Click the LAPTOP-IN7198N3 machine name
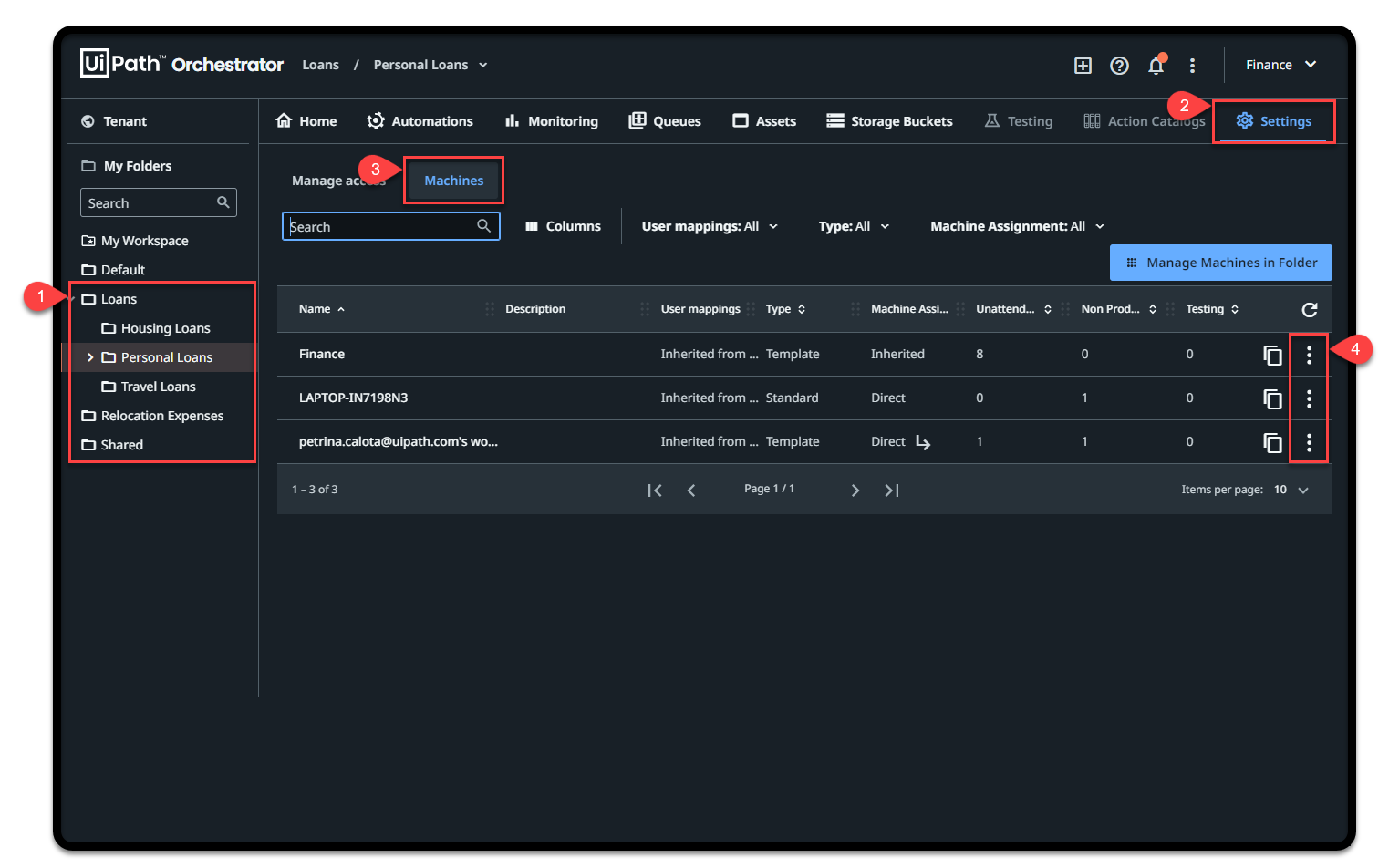This screenshot has width=1389, height=868. (x=354, y=398)
